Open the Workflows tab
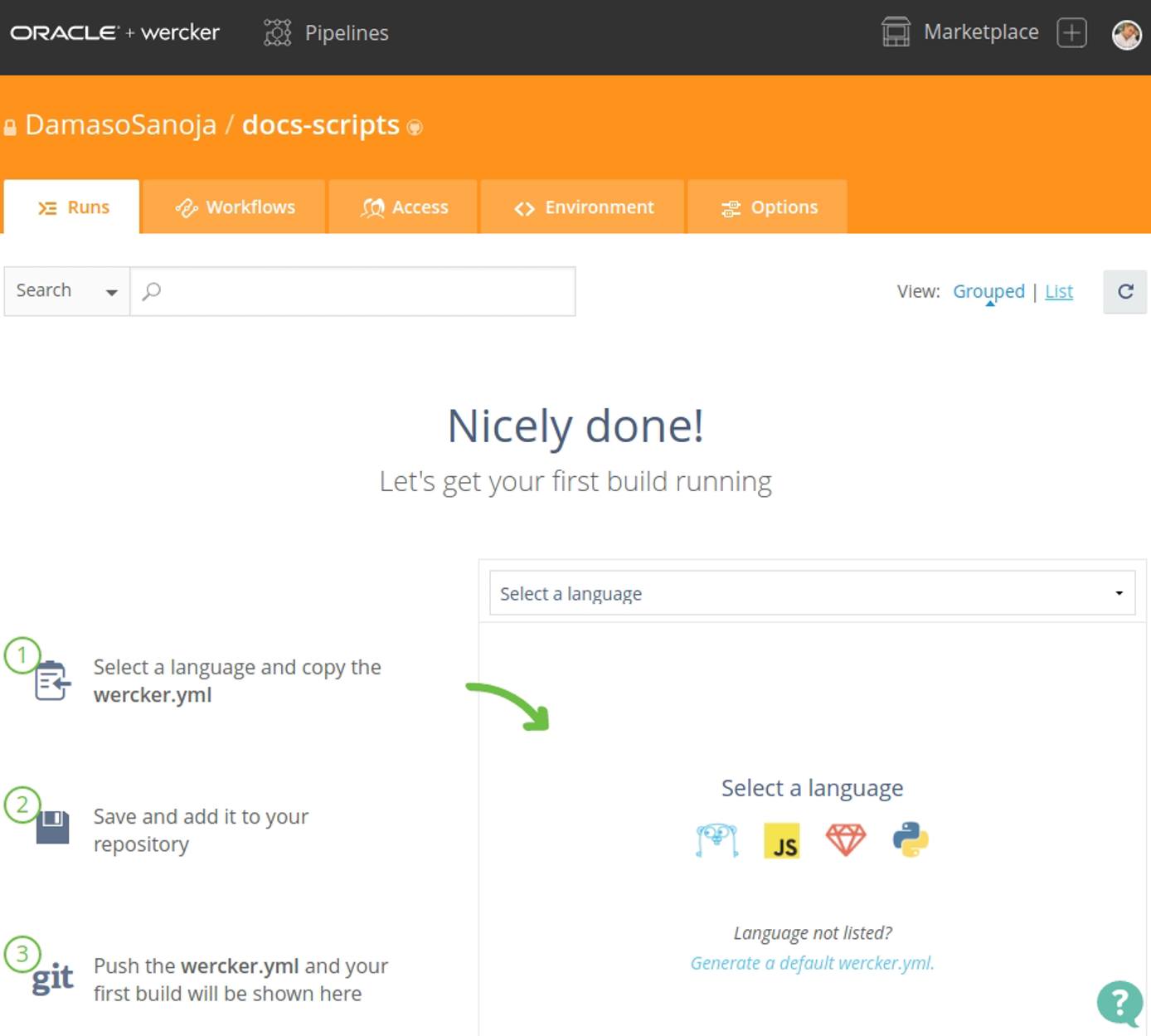Image resolution: width=1151 pixels, height=1036 pixels. tap(235, 207)
